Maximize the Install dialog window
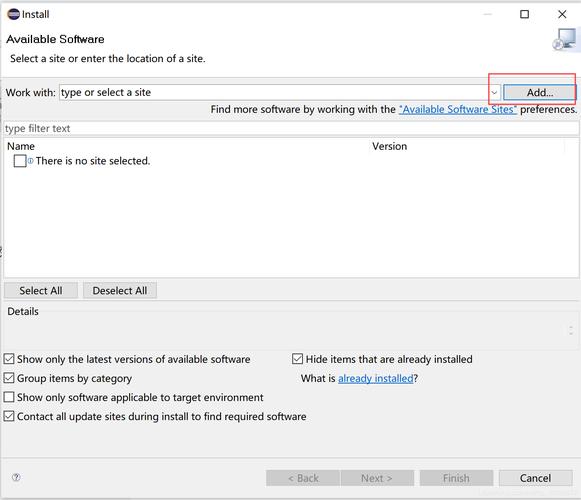 524,14
